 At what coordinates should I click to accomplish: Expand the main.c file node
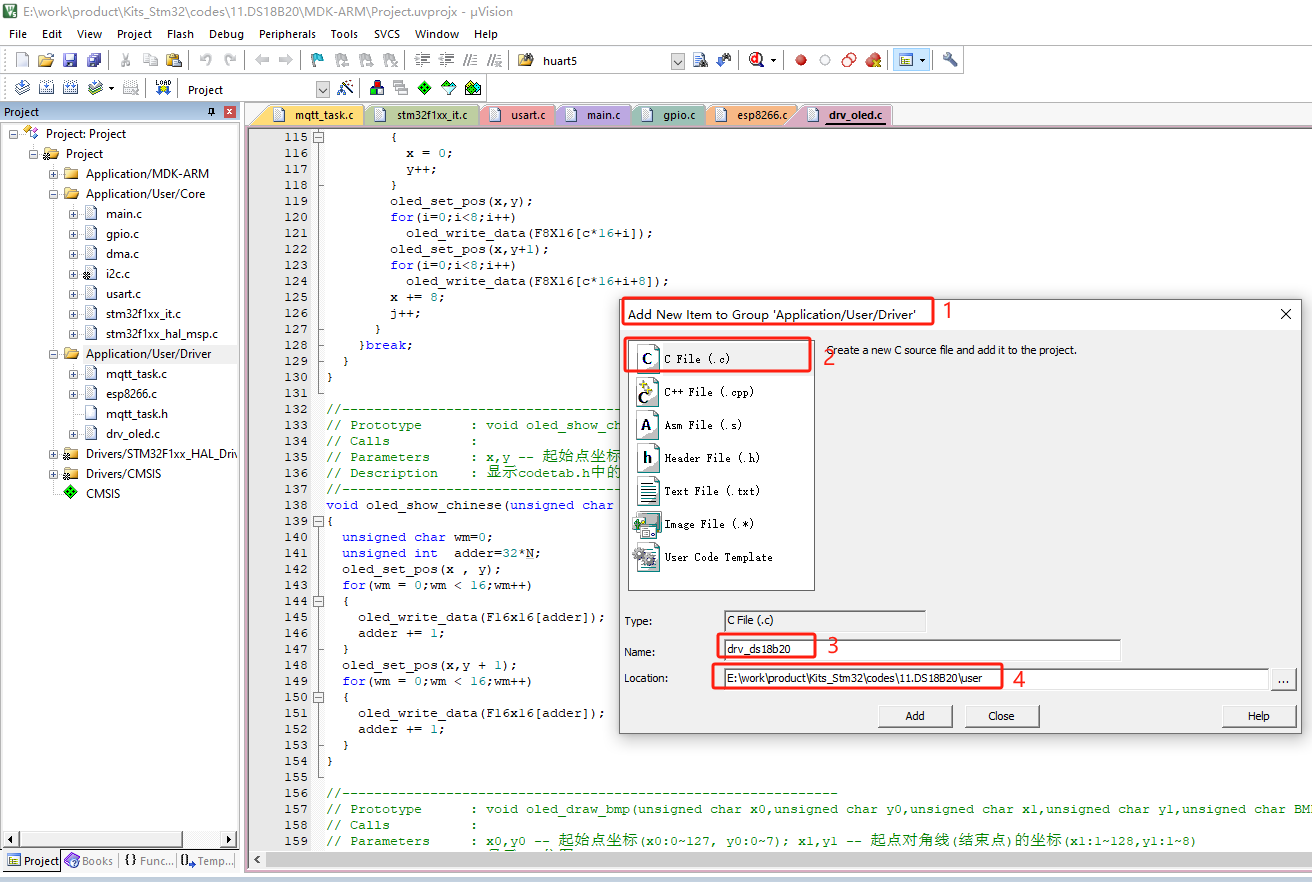73,214
